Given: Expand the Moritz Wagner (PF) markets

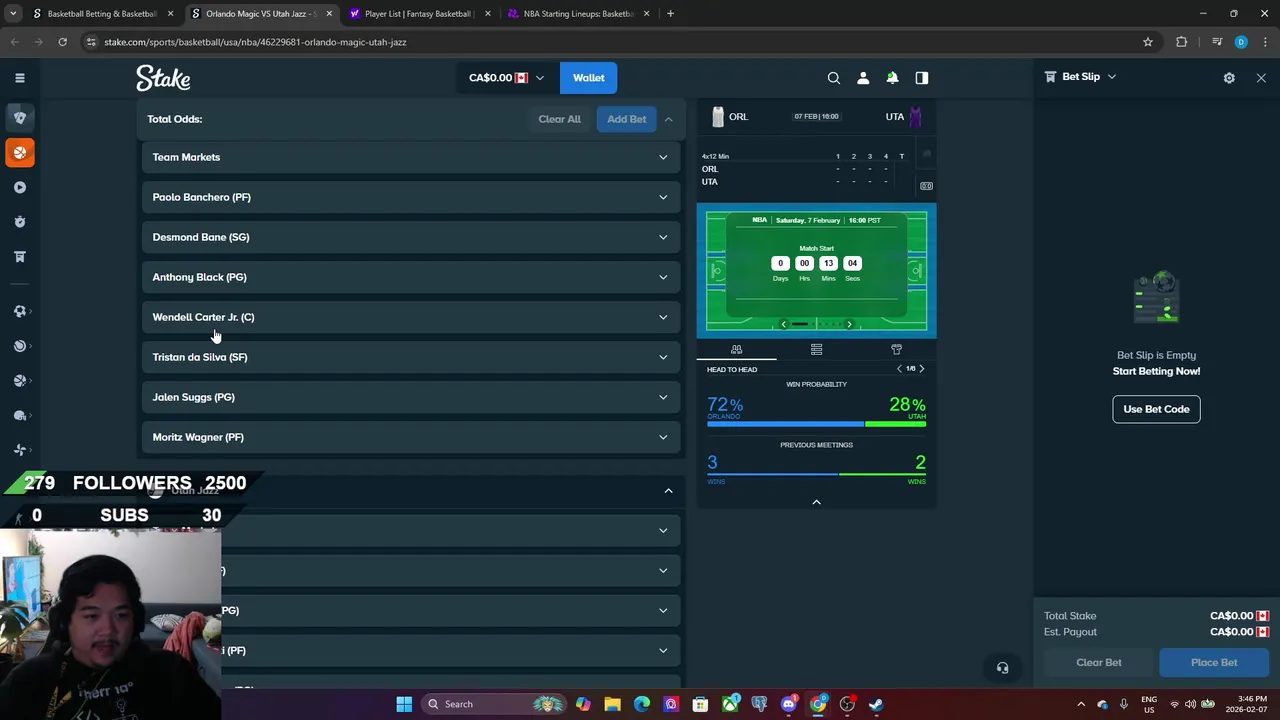Looking at the screenshot, I should (411, 437).
